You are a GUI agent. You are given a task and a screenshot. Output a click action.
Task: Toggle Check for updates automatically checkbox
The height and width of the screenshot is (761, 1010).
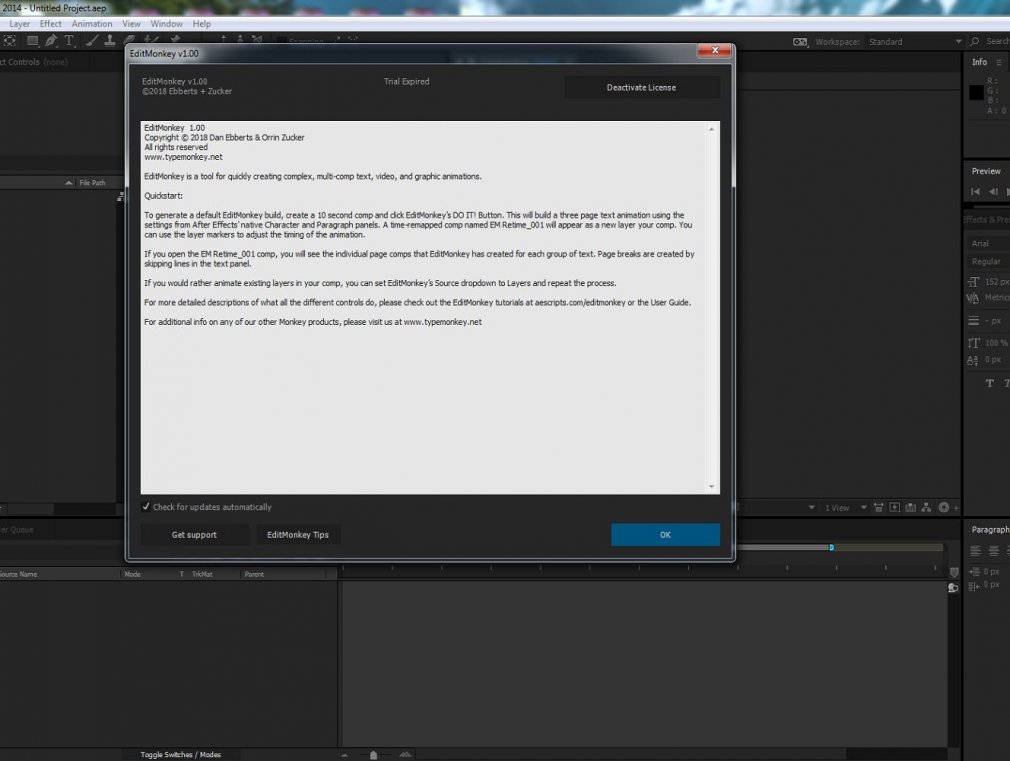click(146, 506)
